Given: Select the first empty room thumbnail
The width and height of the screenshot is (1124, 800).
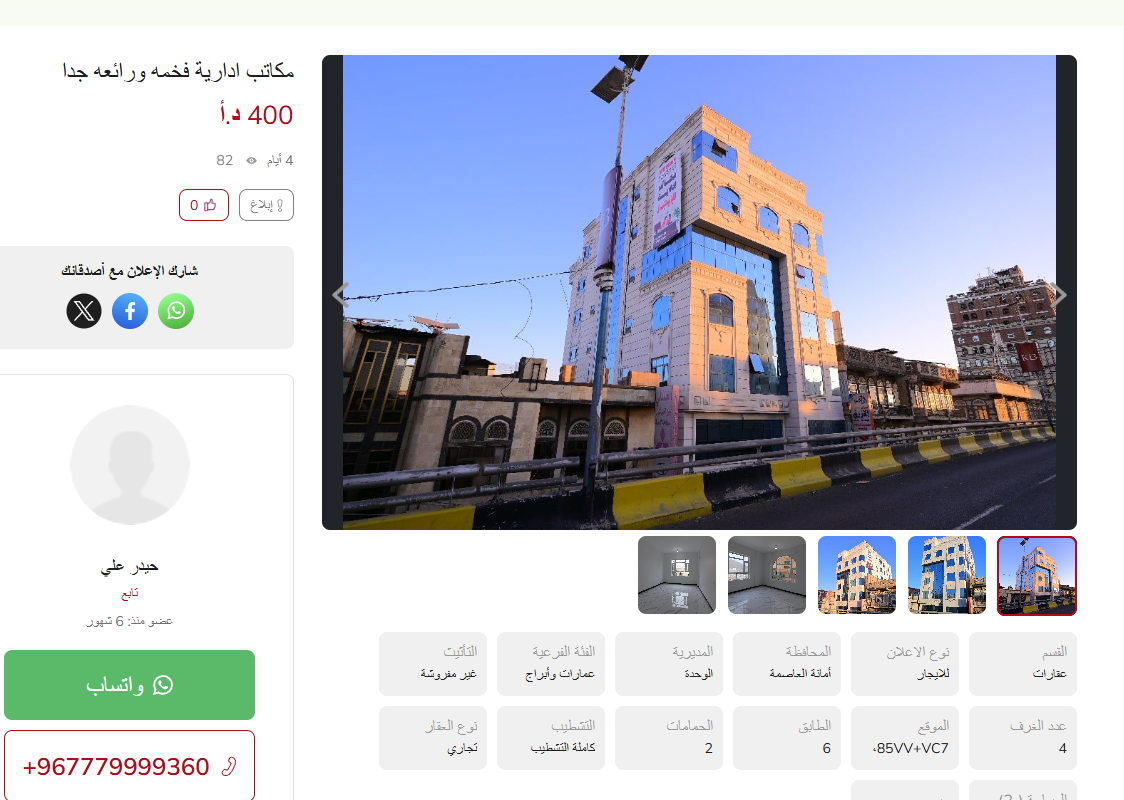Looking at the screenshot, I should click(x=677, y=575).
